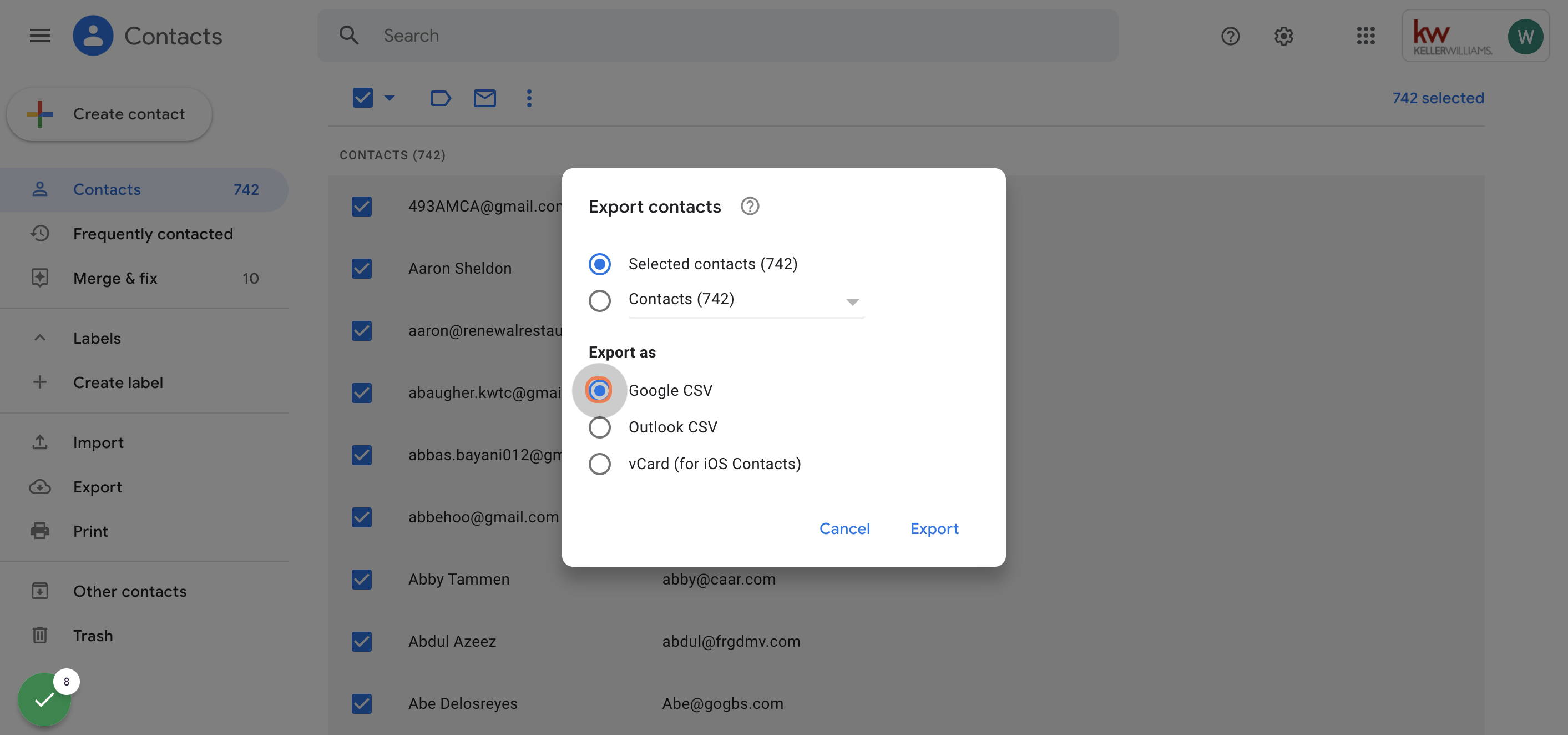This screenshot has width=1568, height=735.
Task: Click Create label in sidebar
Action: (x=144, y=382)
